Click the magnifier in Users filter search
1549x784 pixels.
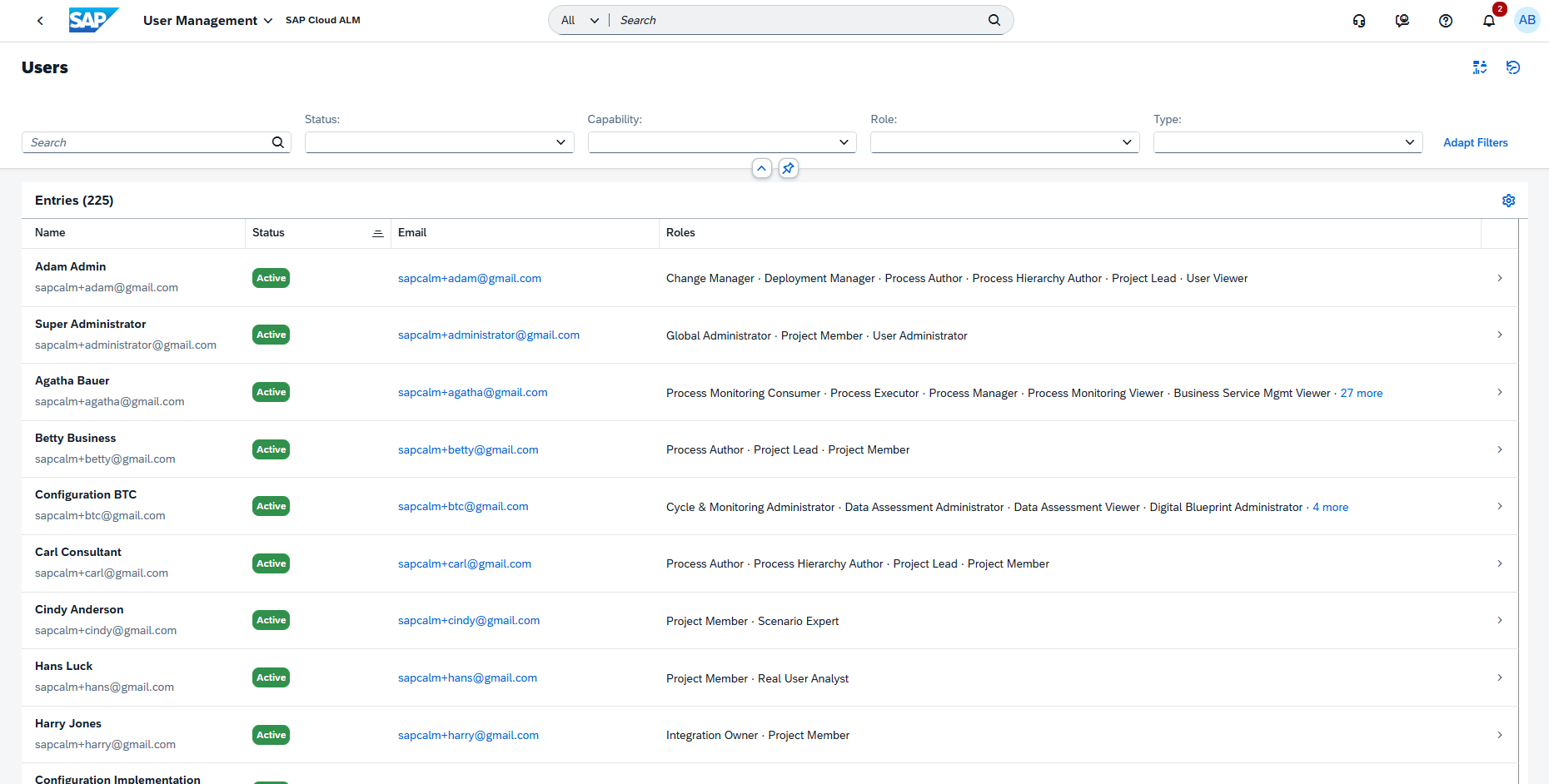pos(278,142)
